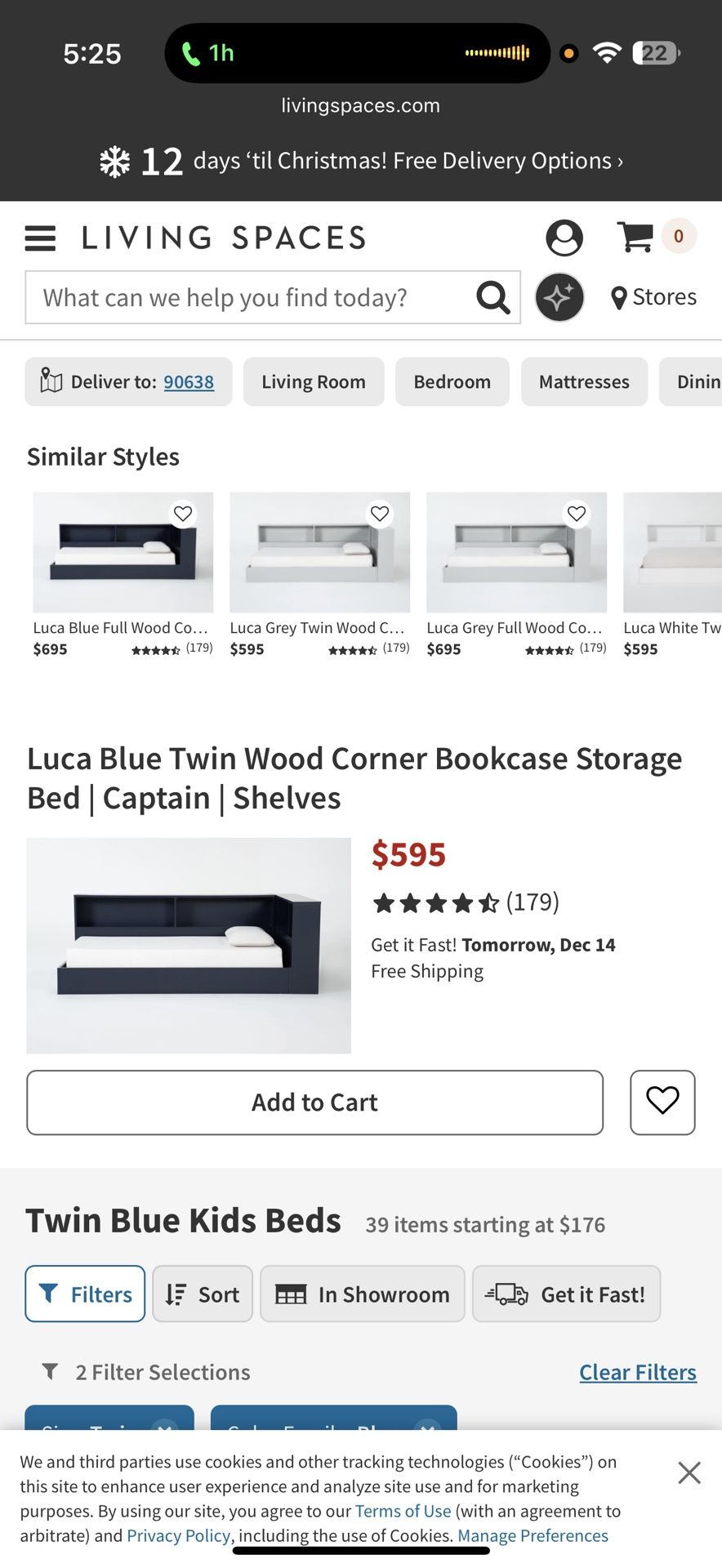Screen dimensions: 722x1568
Task: Toggle the wishlist heart beside Add to Cart
Action: coord(662,1102)
